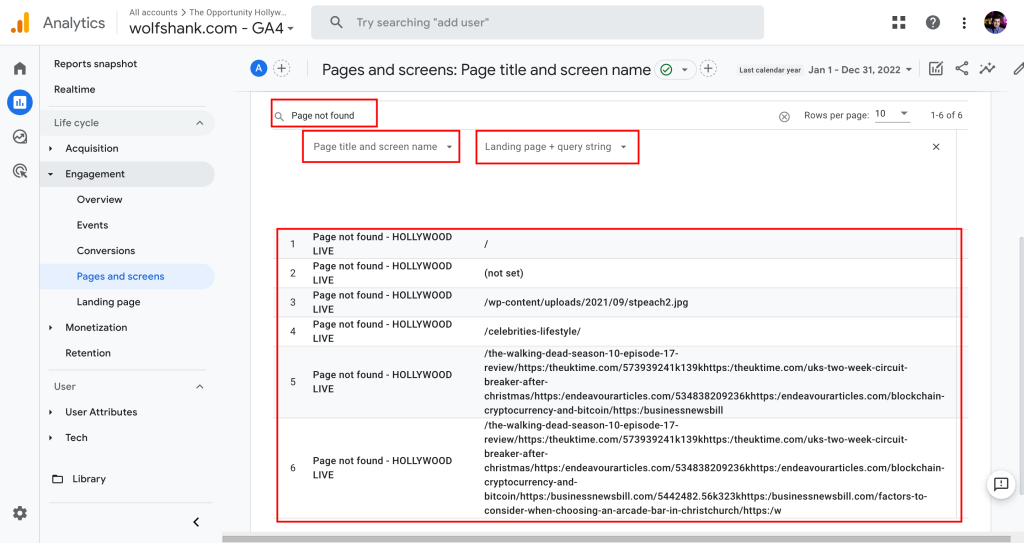
Task: Open the Insights sparkline icon
Action: [x=987, y=69]
